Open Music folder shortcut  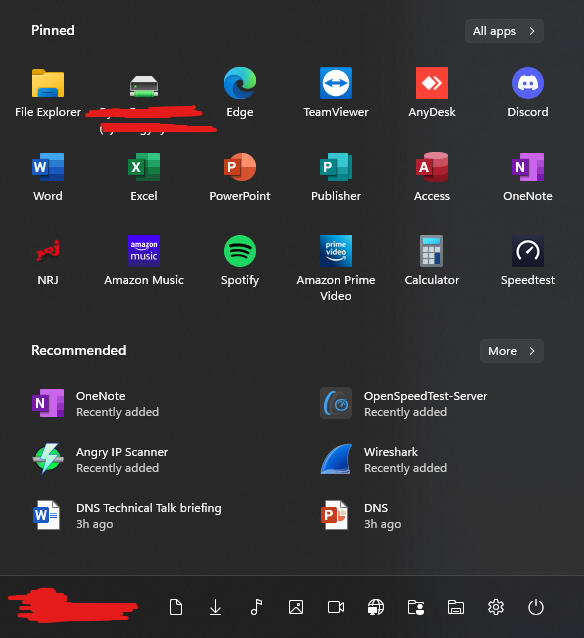pos(256,607)
